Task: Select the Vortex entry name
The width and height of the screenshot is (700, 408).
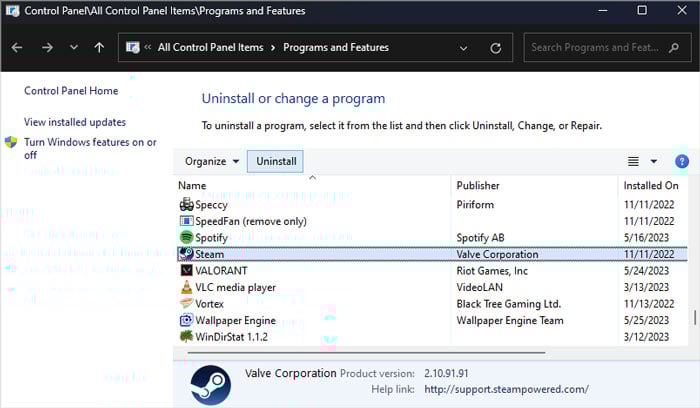Action: click(209, 304)
